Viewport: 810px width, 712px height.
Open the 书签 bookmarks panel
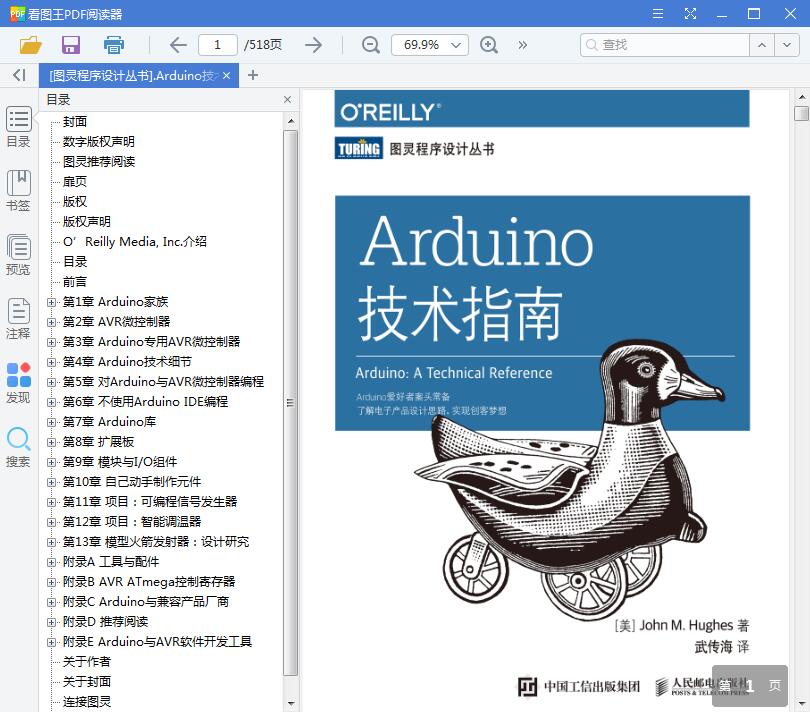pyautogui.click(x=19, y=190)
